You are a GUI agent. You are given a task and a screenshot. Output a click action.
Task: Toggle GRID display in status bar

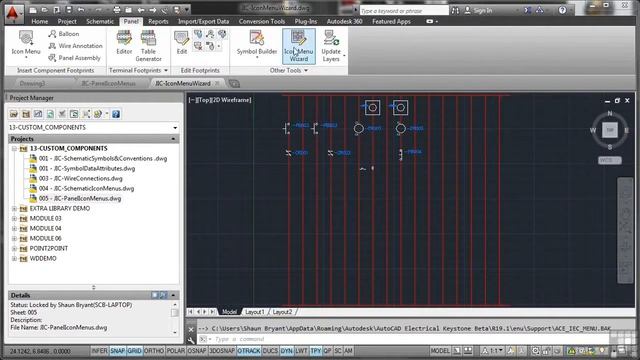tap(134, 351)
